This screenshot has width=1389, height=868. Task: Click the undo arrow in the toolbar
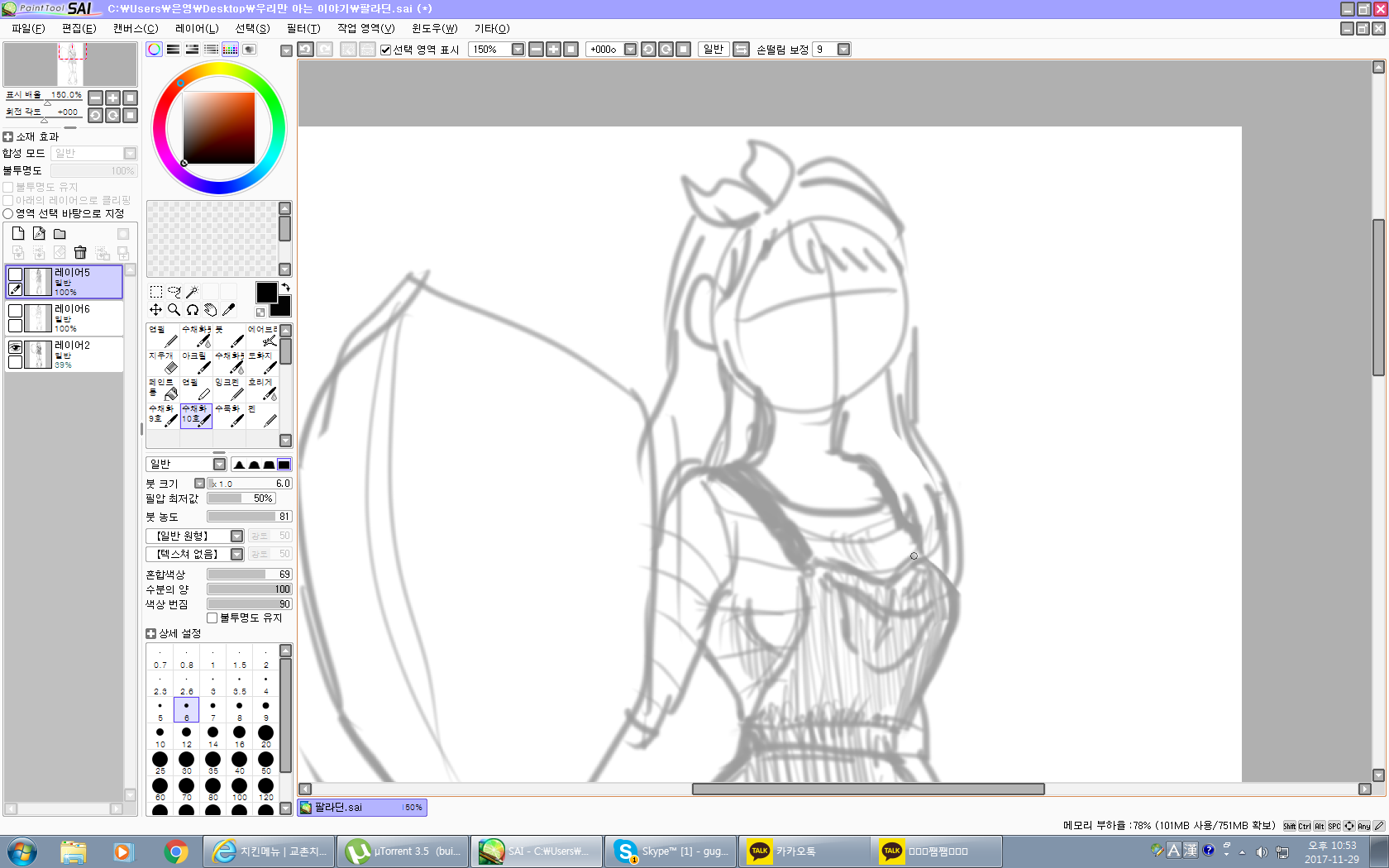(305, 50)
